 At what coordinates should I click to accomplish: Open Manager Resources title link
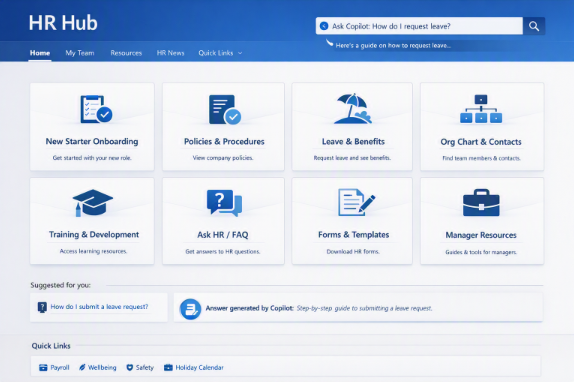(x=481, y=235)
